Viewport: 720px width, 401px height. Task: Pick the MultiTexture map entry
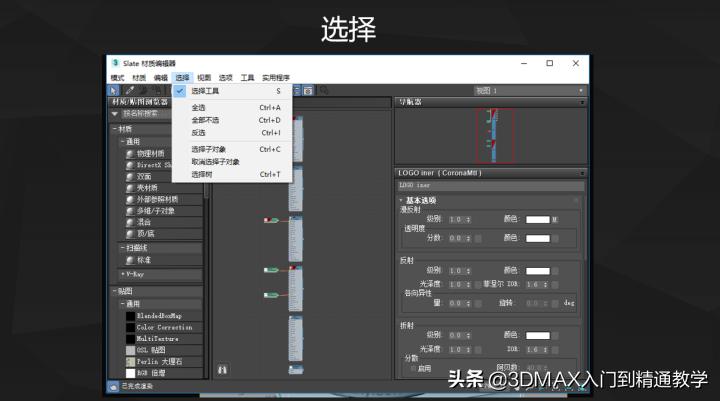(157, 339)
